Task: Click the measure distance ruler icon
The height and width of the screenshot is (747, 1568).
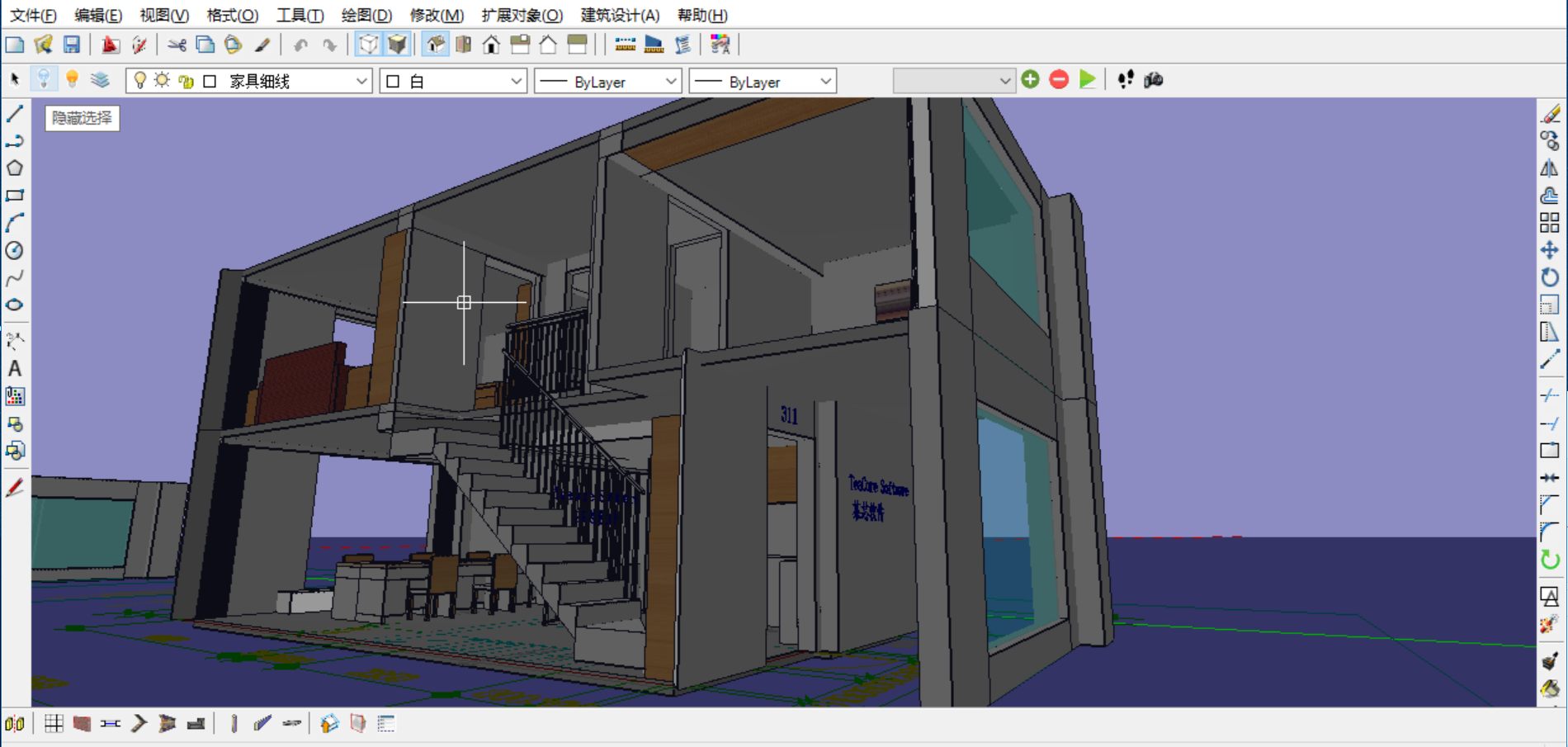Action: (625, 45)
